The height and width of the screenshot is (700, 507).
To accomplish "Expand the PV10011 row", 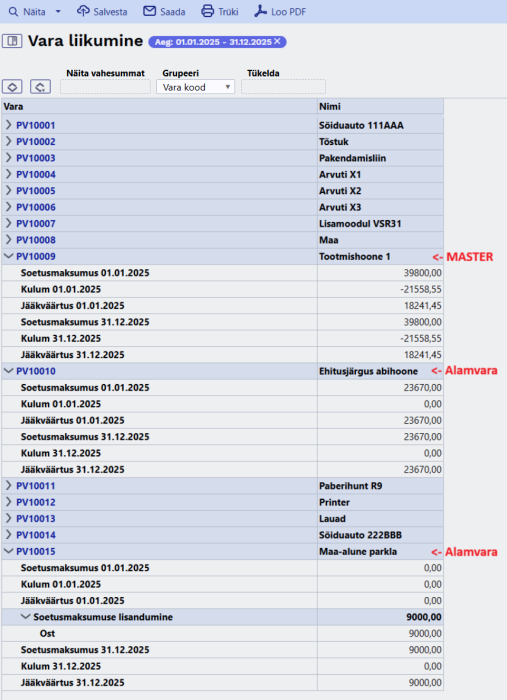I will pyautogui.click(x=8, y=486).
